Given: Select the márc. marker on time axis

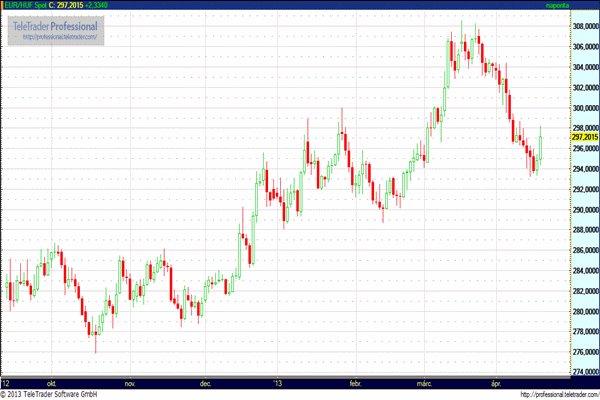Looking at the screenshot, I should click(427, 383).
